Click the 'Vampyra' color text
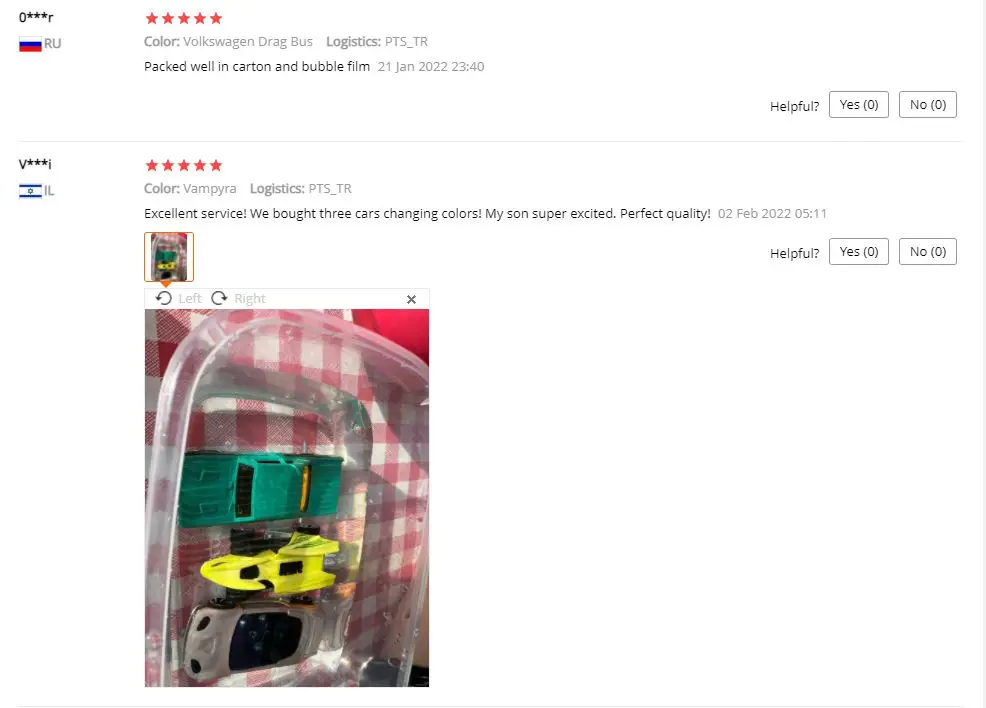This screenshot has width=986, height=708. click(209, 189)
